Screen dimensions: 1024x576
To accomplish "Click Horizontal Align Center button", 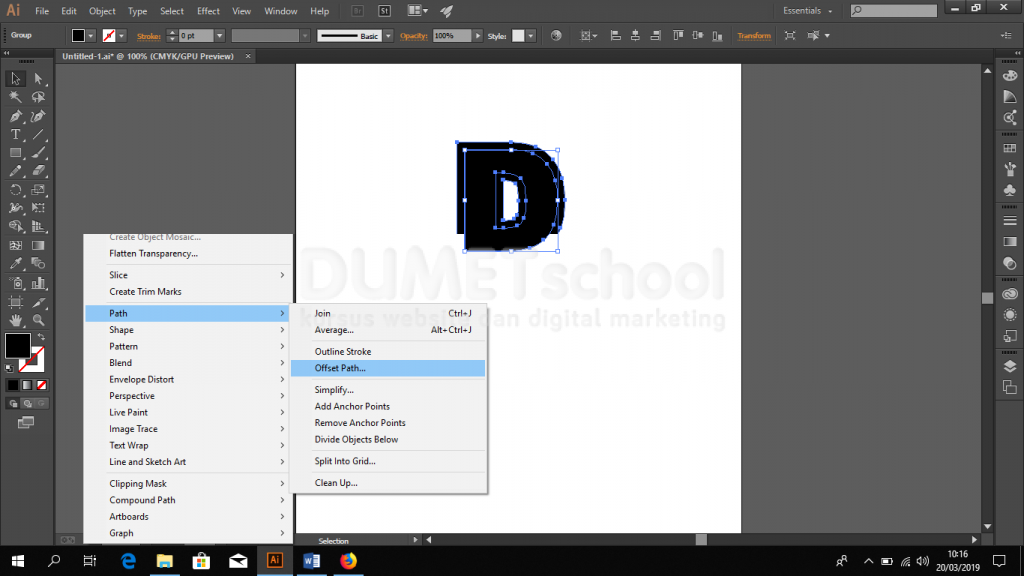I will click(x=635, y=36).
